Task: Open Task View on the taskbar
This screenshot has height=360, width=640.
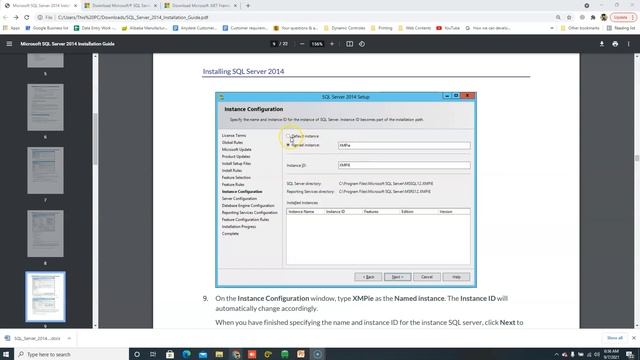Action: [153, 354]
